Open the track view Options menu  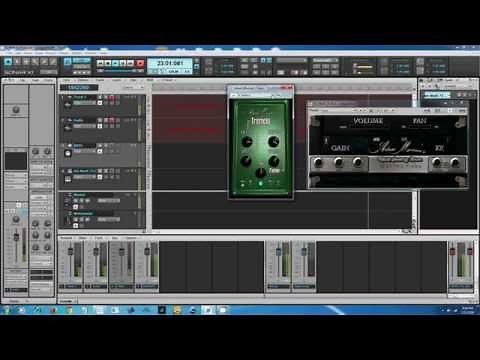point(83,80)
